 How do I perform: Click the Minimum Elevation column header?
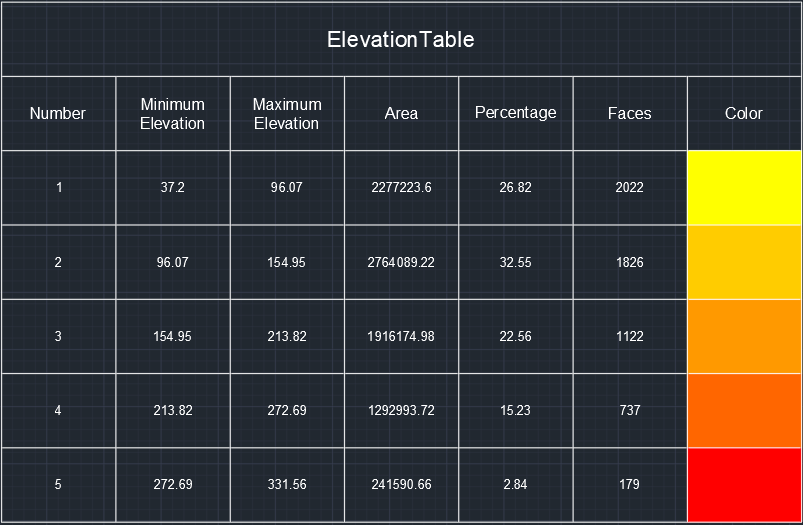173,114
